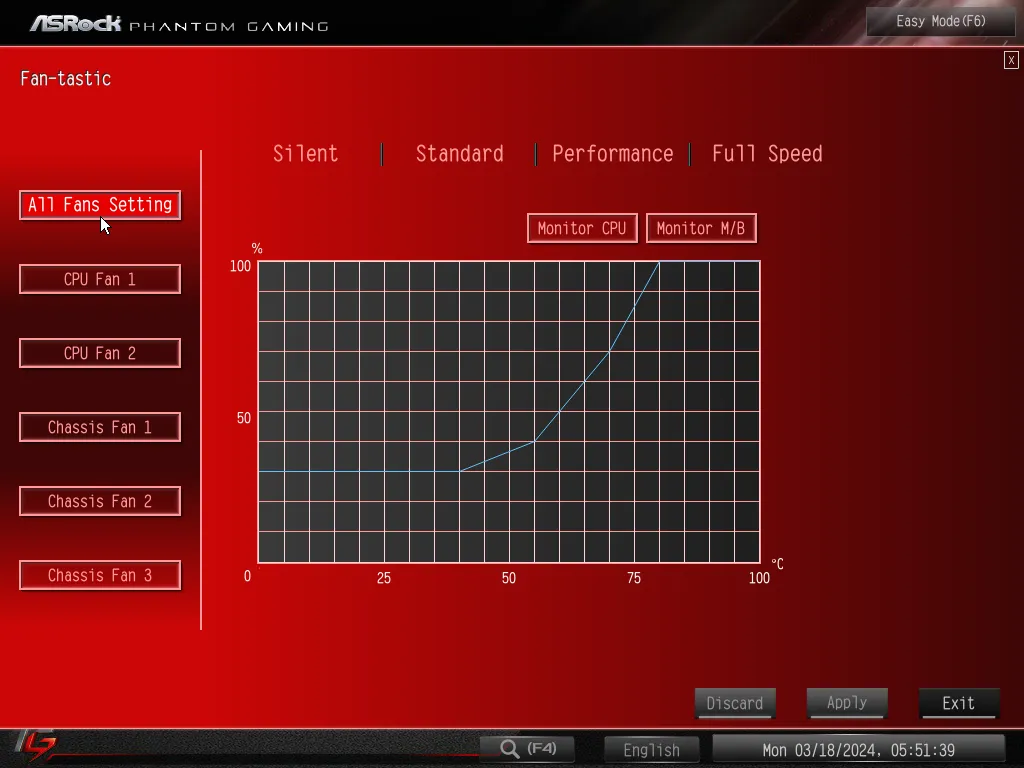This screenshot has width=1024, height=768.
Task: Select the fan curve point at 55°C
Action: pyautogui.click(x=534, y=441)
